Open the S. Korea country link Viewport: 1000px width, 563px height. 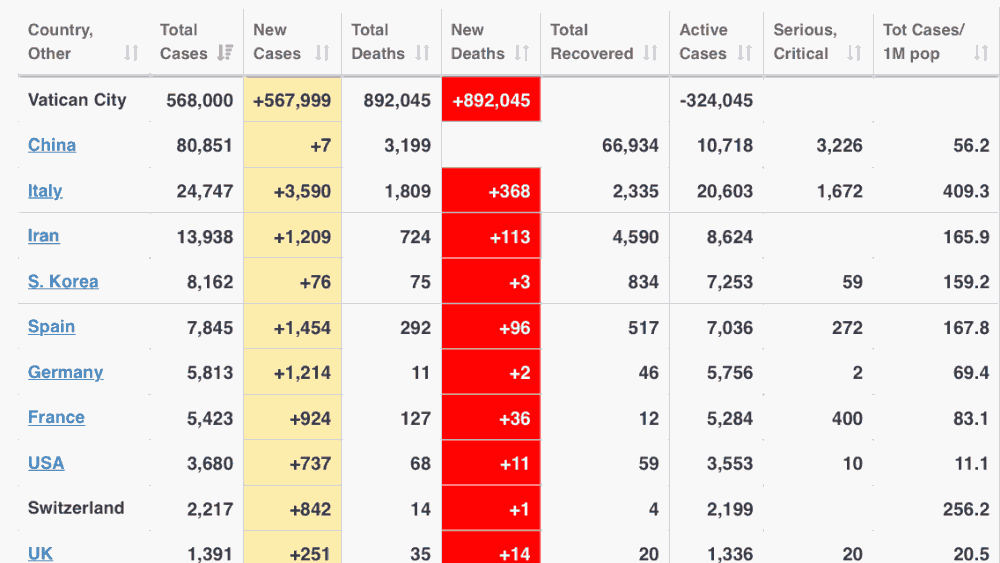point(63,281)
